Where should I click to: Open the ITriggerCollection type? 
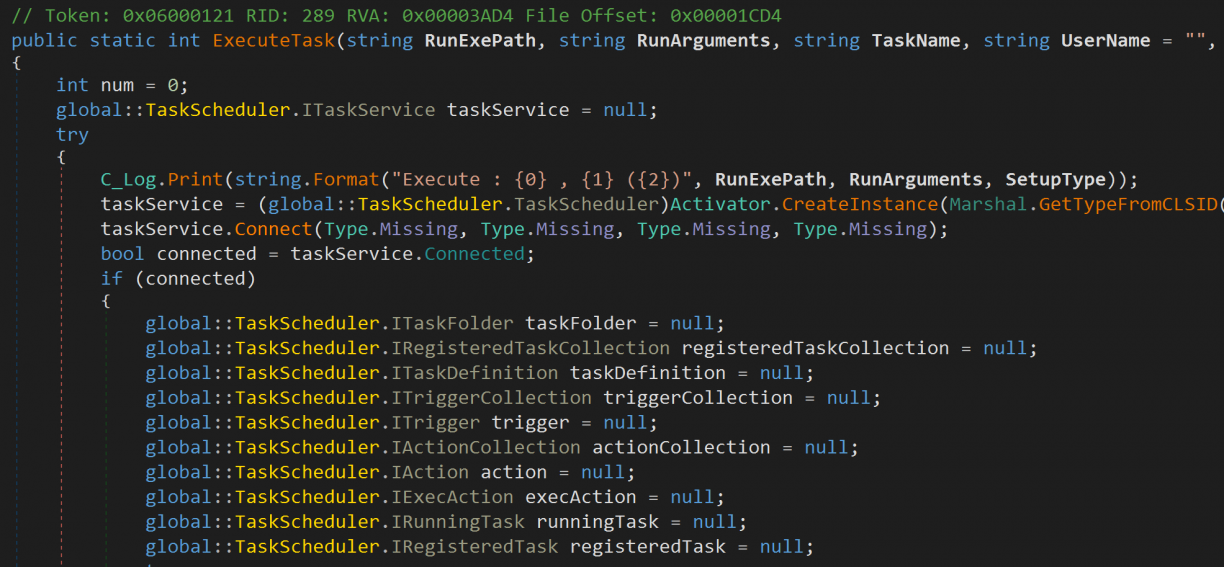pos(491,398)
